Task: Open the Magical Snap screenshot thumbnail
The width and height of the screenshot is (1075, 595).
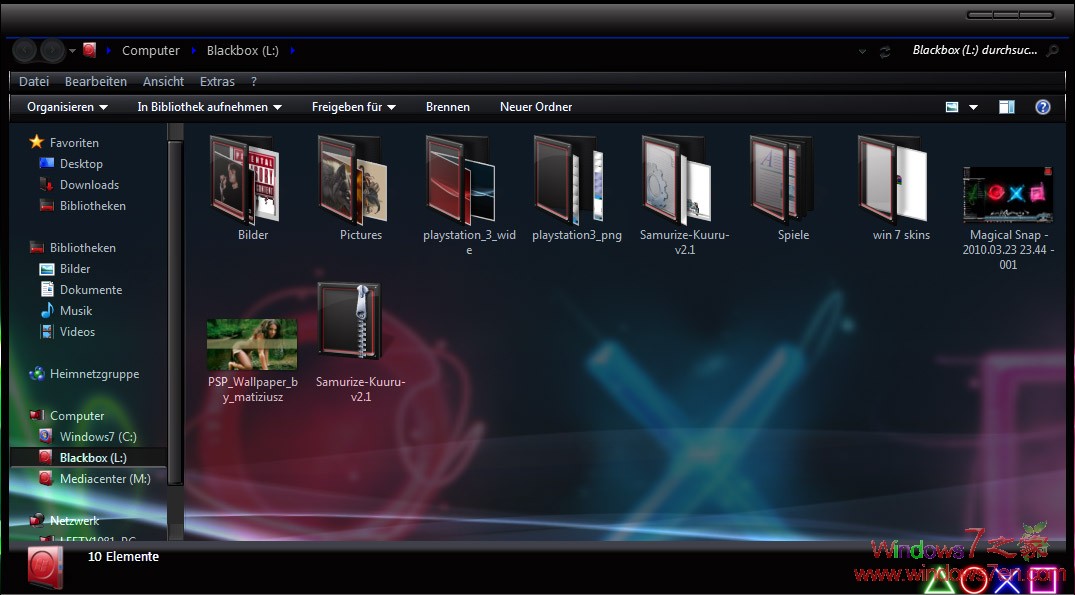Action: coord(1007,195)
